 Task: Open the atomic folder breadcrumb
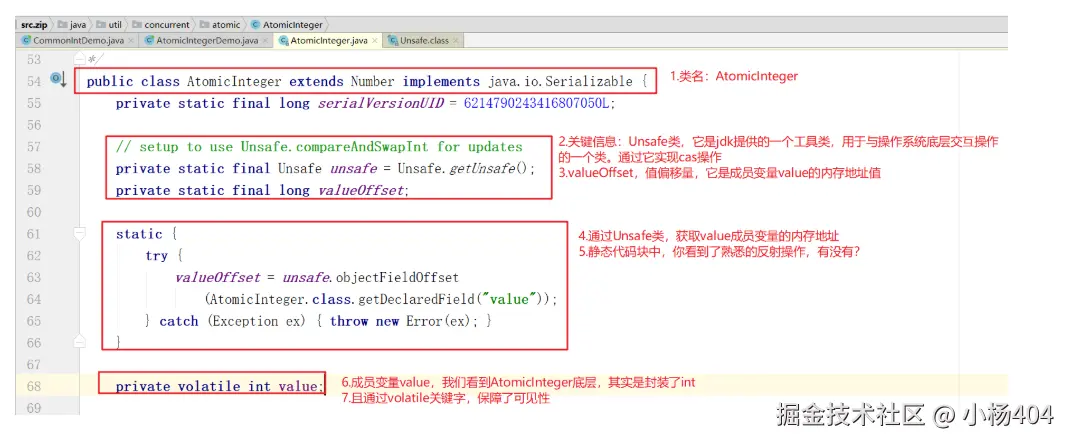click(220, 25)
